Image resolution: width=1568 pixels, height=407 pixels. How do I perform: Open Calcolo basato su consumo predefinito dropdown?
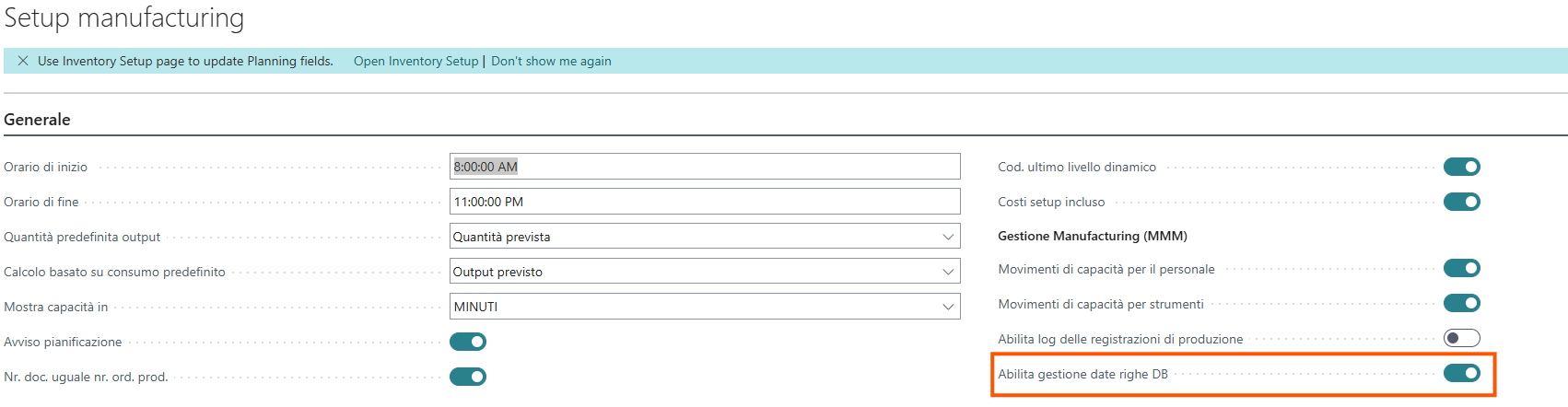(x=948, y=272)
